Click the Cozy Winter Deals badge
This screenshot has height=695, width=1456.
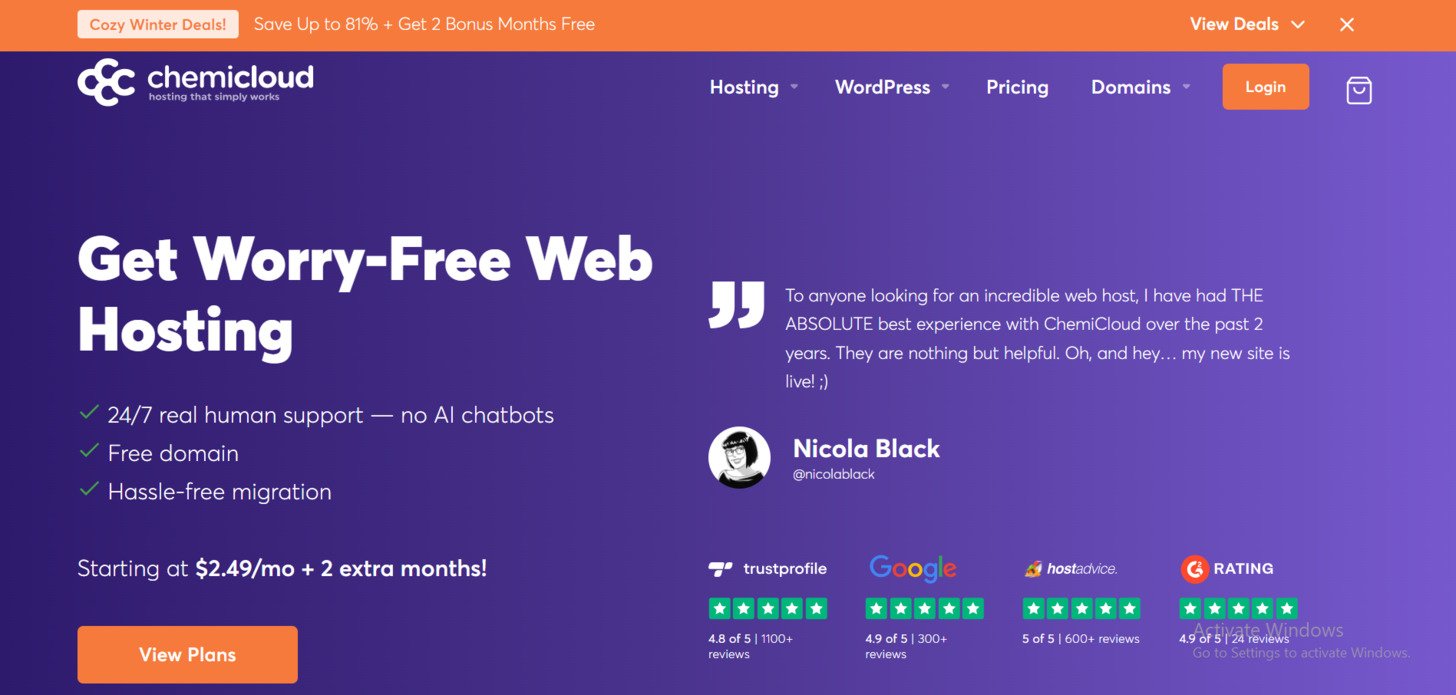(x=158, y=24)
